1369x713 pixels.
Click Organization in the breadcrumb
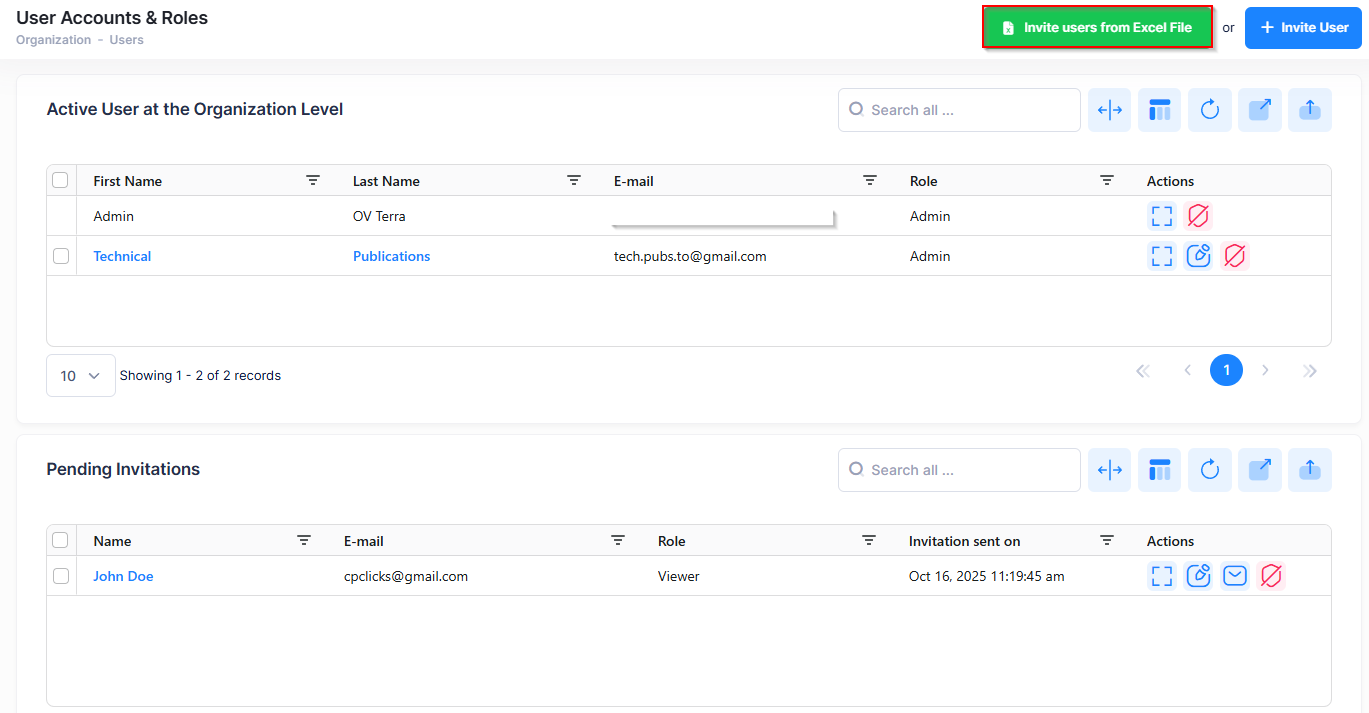tap(53, 40)
